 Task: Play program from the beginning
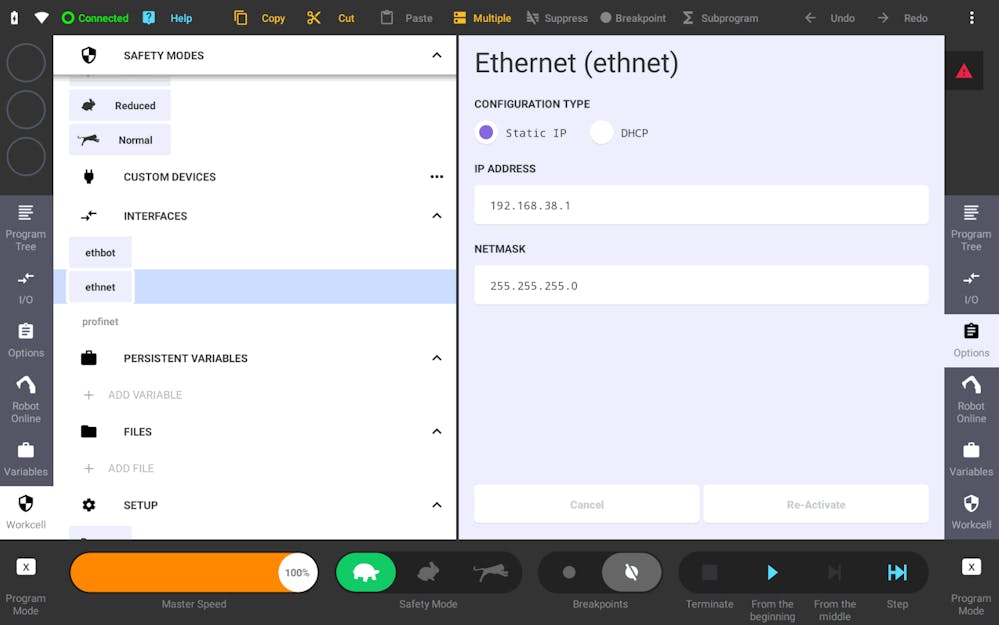pyautogui.click(x=772, y=572)
